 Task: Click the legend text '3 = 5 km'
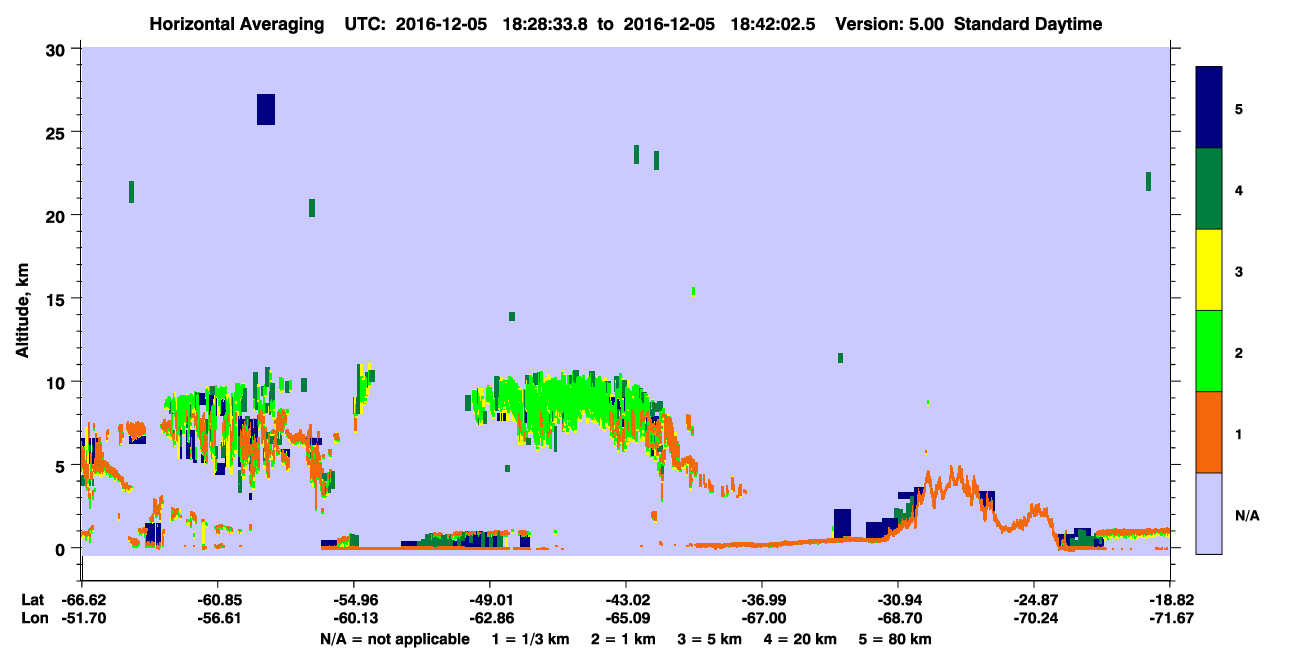click(712, 639)
